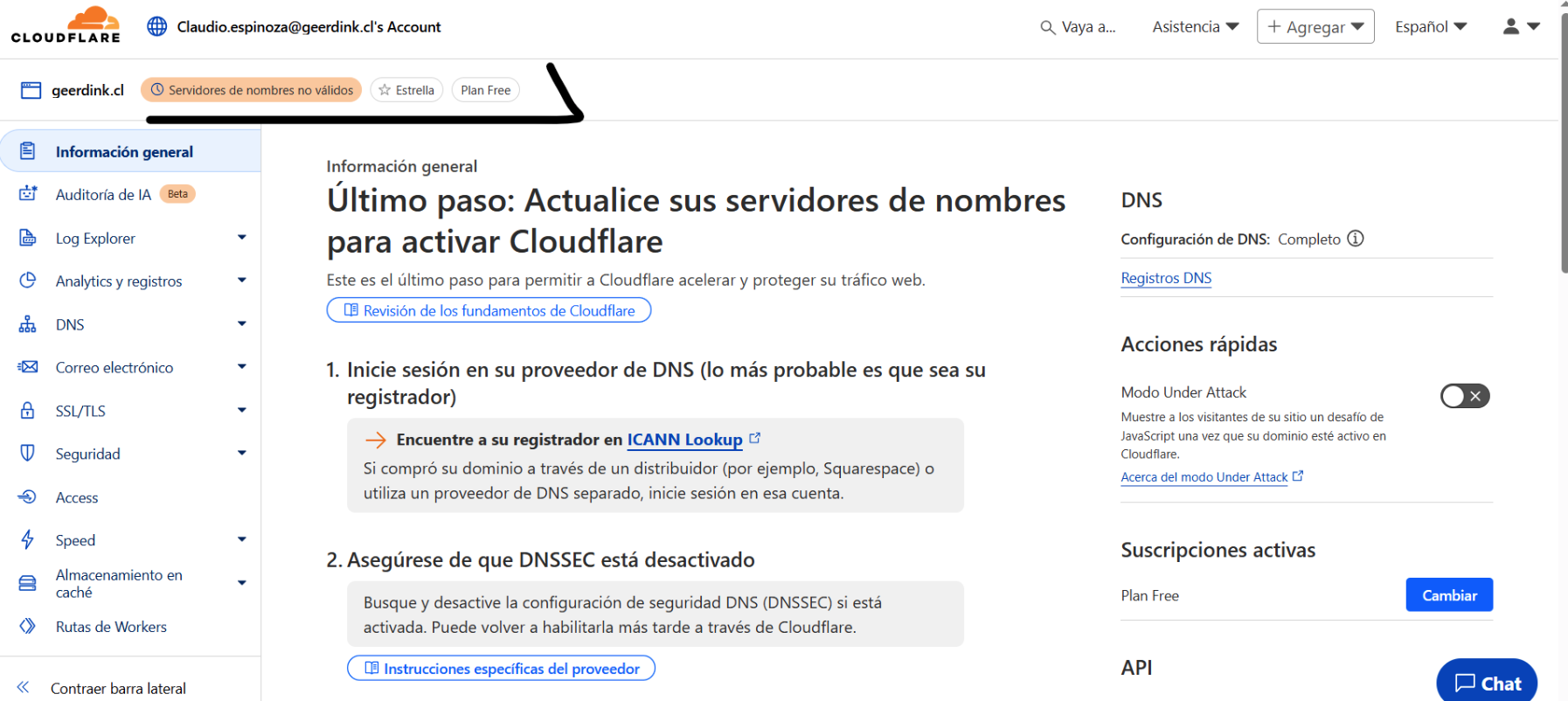
Task: Click the Beta badge on Auditoría de IA
Action: (x=177, y=194)
